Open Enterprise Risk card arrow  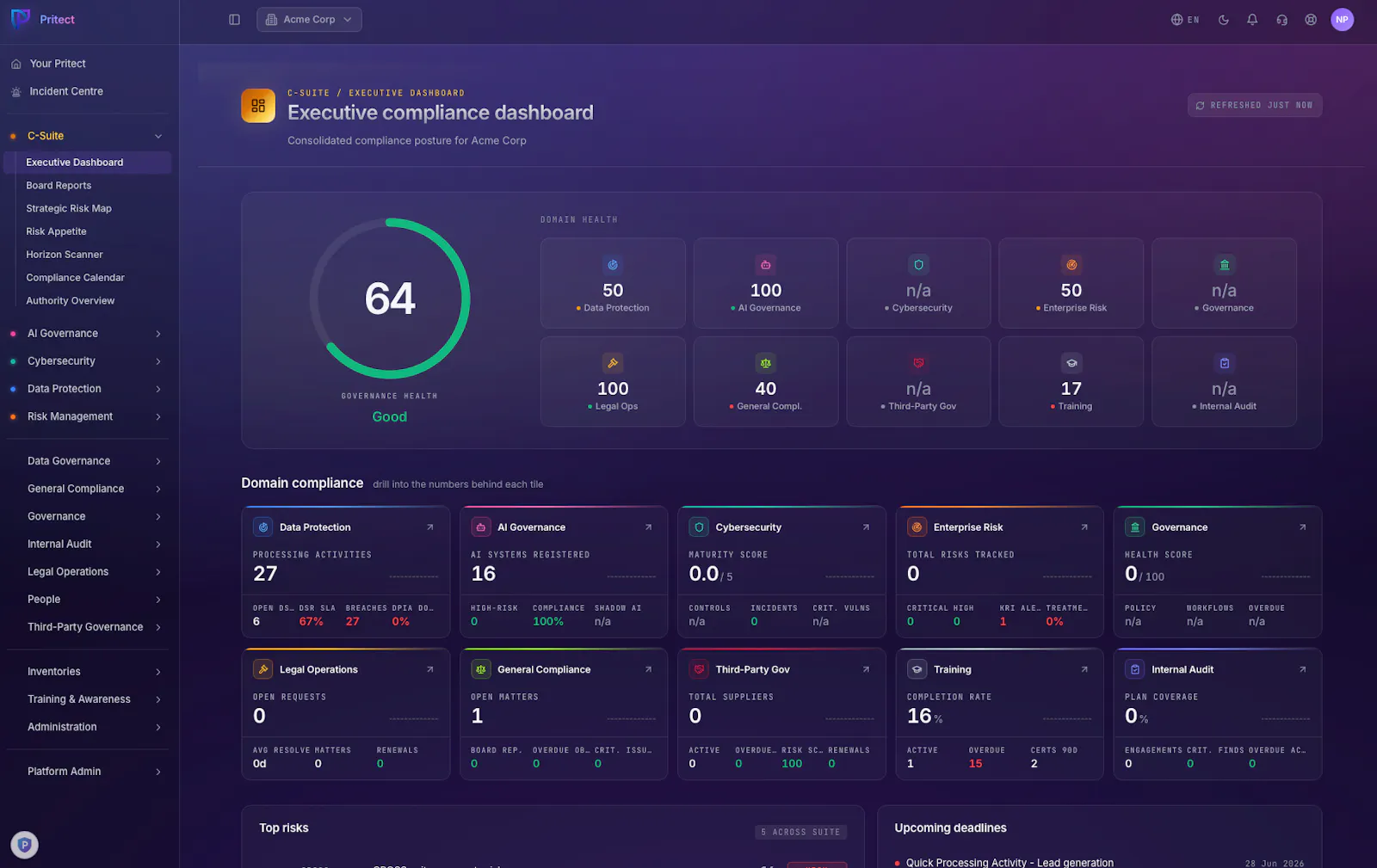(x=1084, y=527)
